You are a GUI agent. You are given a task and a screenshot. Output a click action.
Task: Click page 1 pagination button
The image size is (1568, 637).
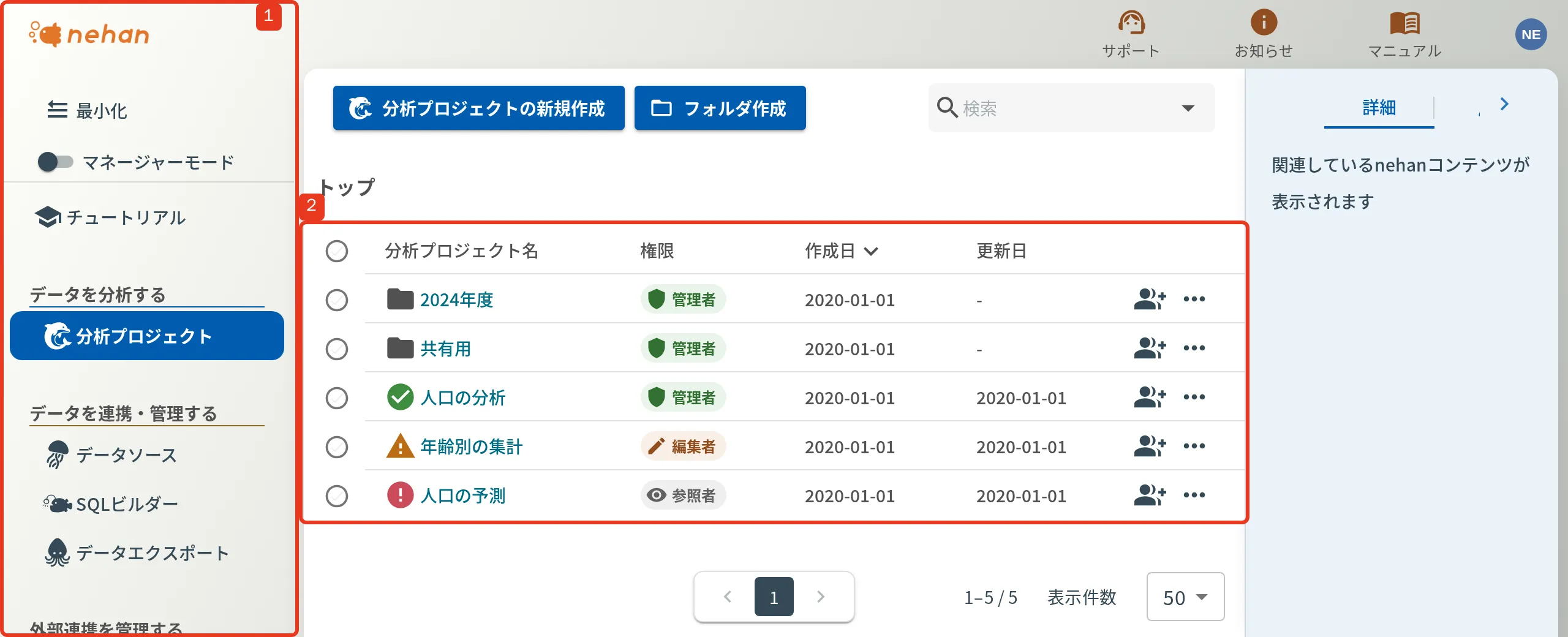774,597
